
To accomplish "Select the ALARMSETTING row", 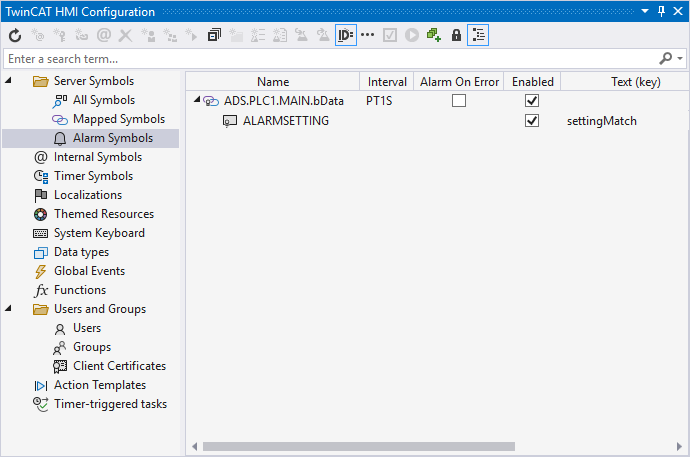I will [x=286, y=121].
